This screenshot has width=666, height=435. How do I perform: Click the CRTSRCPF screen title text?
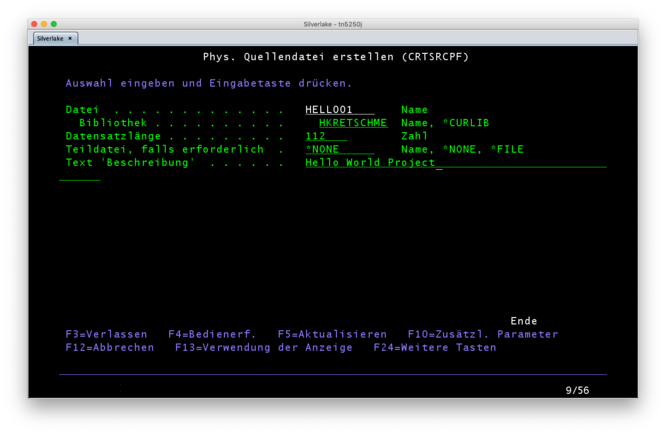click(x=336, y=57)
